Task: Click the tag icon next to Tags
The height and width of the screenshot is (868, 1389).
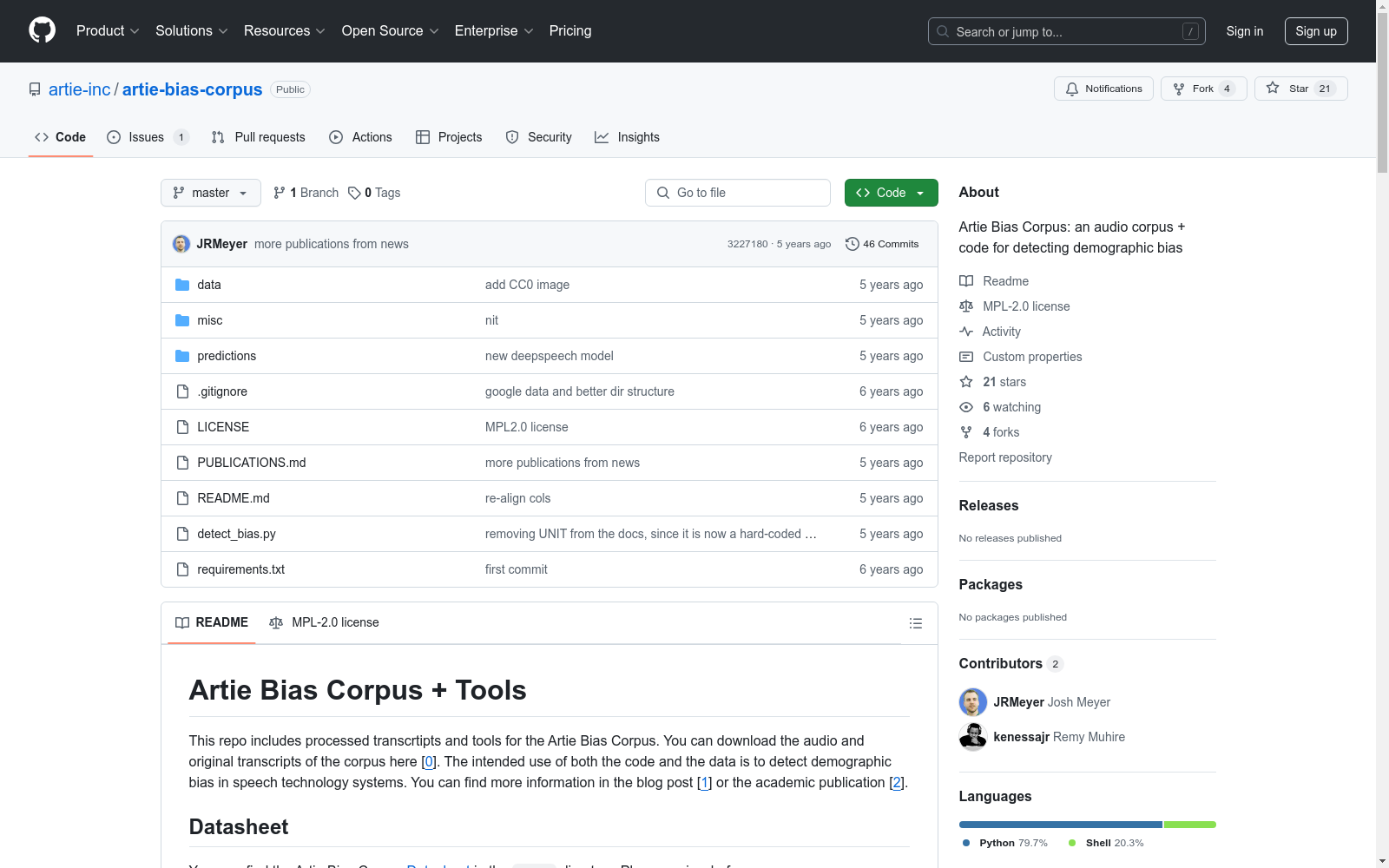Action: coord(354,193)
